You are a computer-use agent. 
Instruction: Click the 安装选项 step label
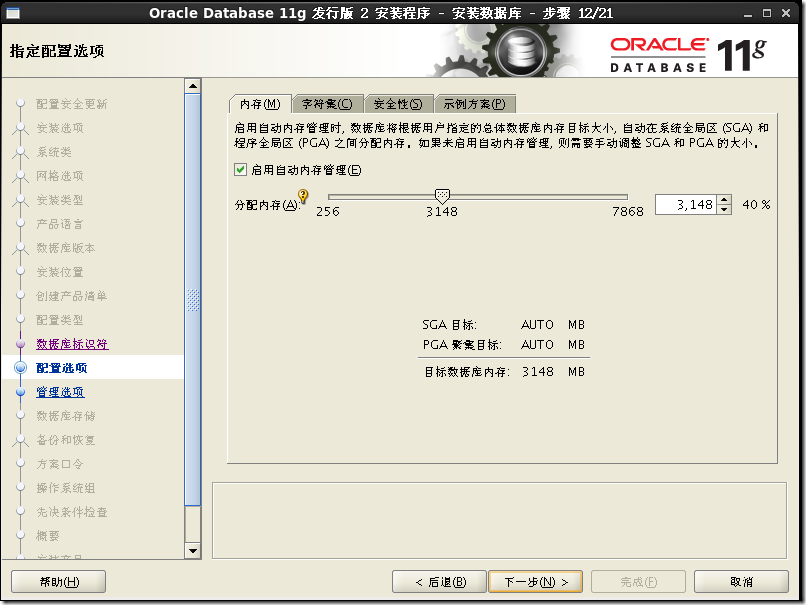click(x=60, y=128)
